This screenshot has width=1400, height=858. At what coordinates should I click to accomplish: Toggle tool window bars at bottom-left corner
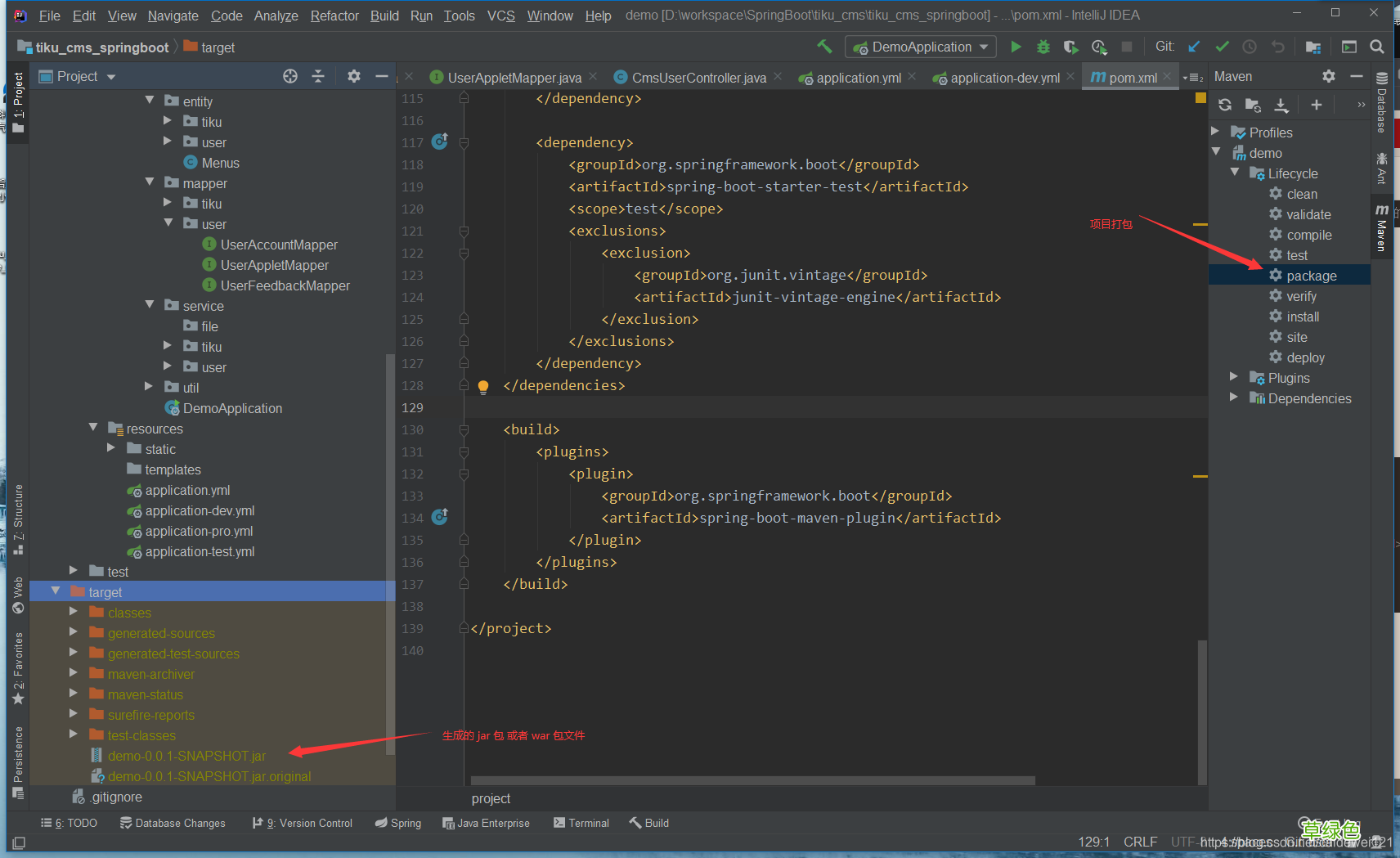[19, 842]
